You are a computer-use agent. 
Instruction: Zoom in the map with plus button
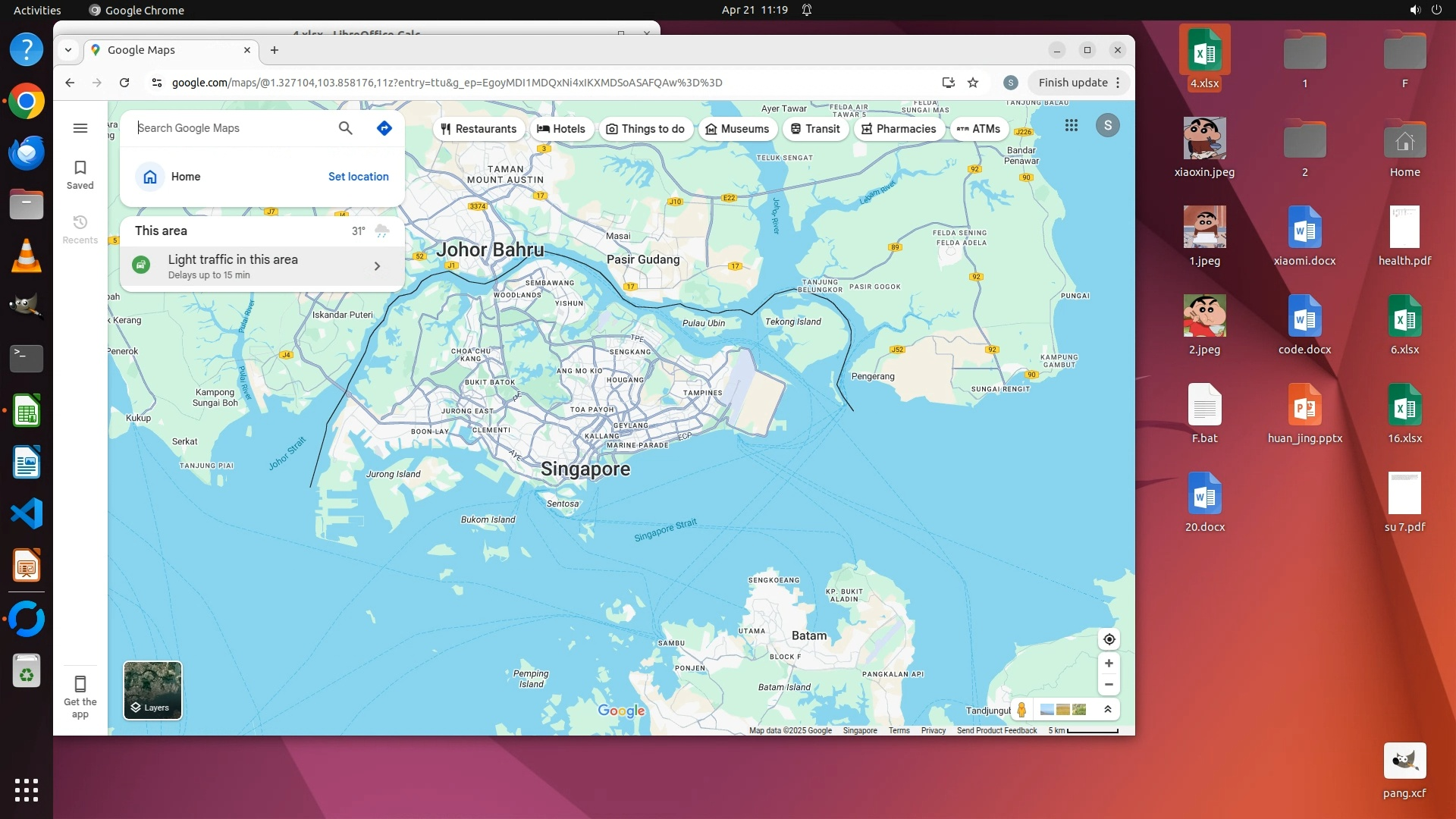tap(1109, 664)
